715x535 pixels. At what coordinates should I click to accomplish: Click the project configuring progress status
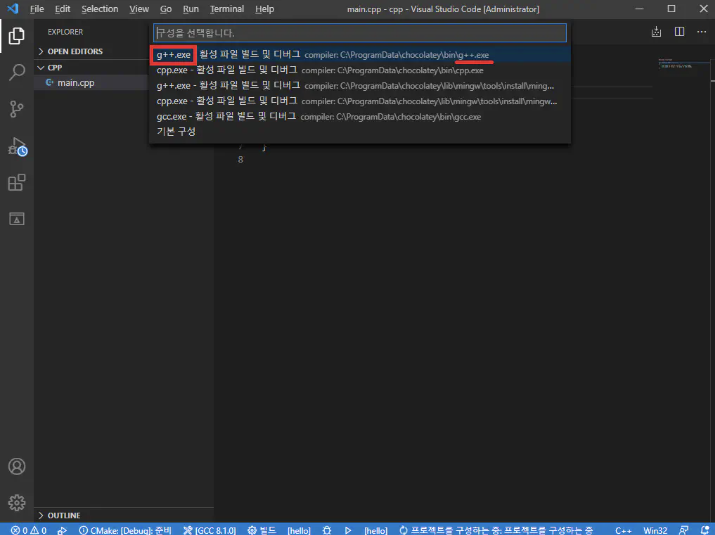click(x=496, y=530)
